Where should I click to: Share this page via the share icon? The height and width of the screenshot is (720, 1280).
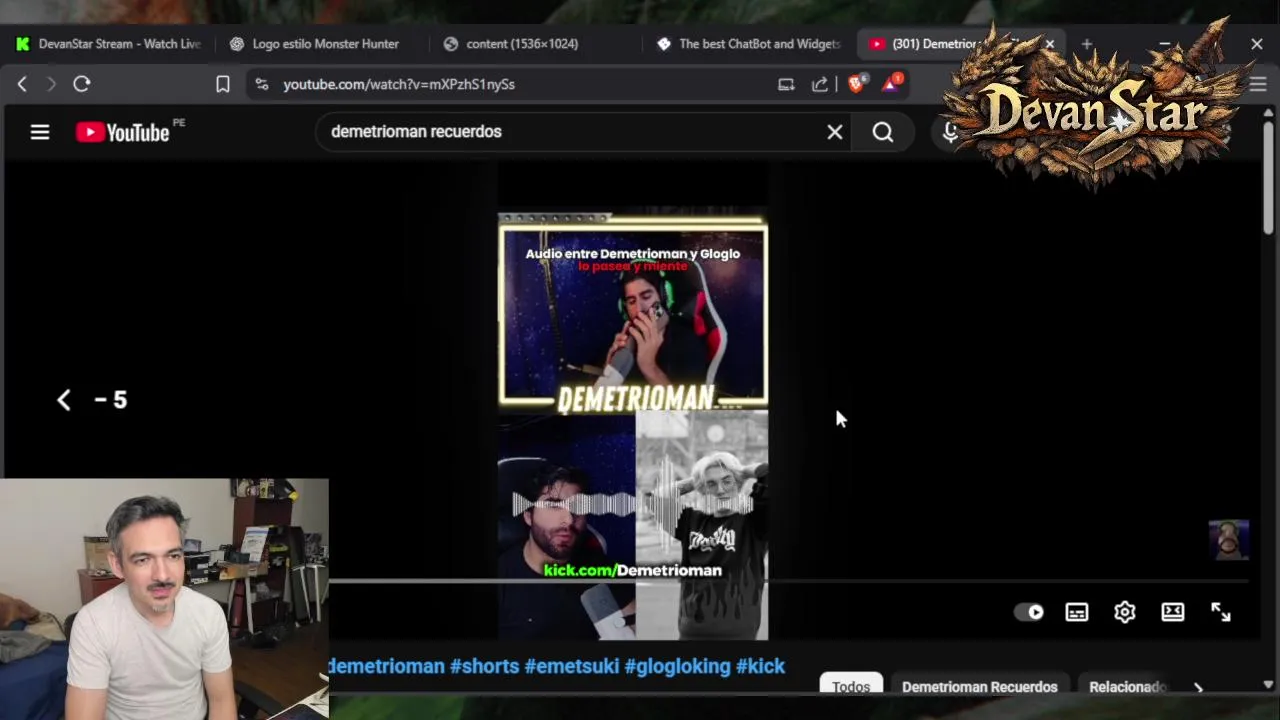coord(820,84)
